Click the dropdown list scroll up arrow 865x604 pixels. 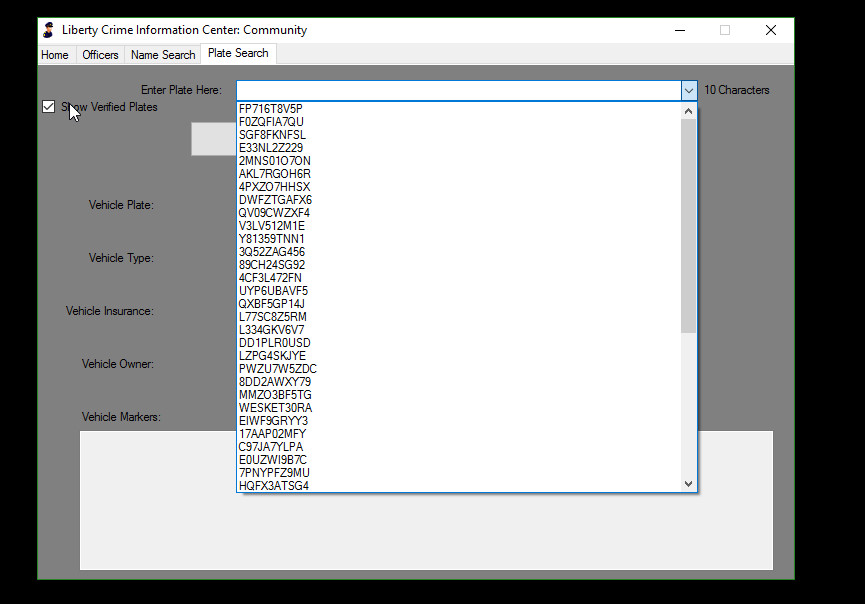click(x=688, y=111)
